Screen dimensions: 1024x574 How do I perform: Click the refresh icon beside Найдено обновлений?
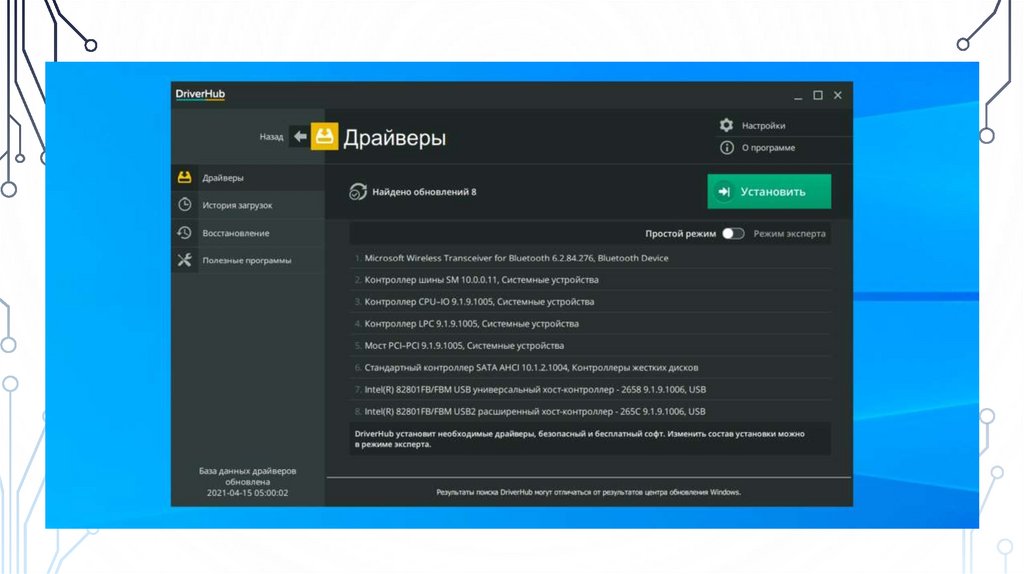[357, 191]
